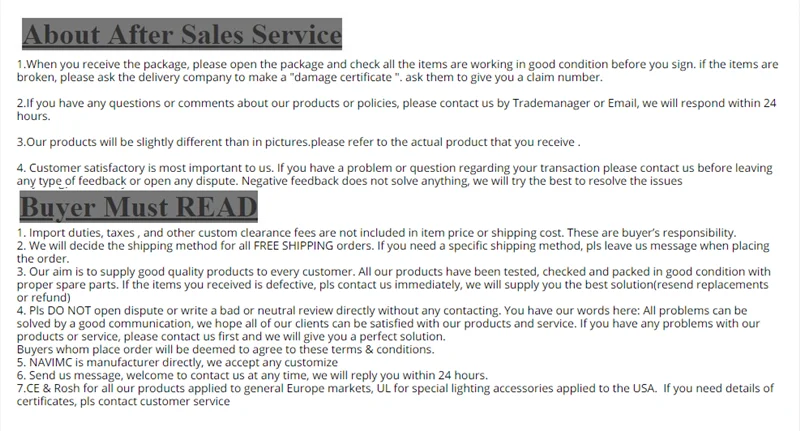Click the Import duties, taxes line

coord(377,233)
